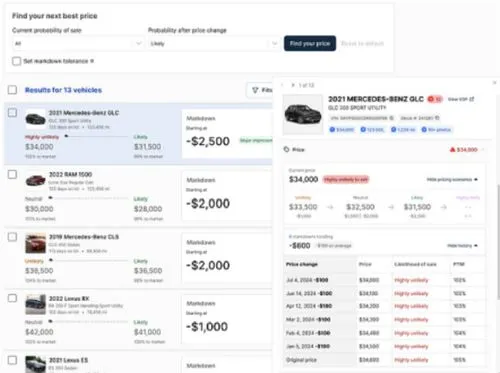Click the 2021 Mercedes-Benz GLC price slider
Viewport: 500px width, 373px height.
click(97, 136)
